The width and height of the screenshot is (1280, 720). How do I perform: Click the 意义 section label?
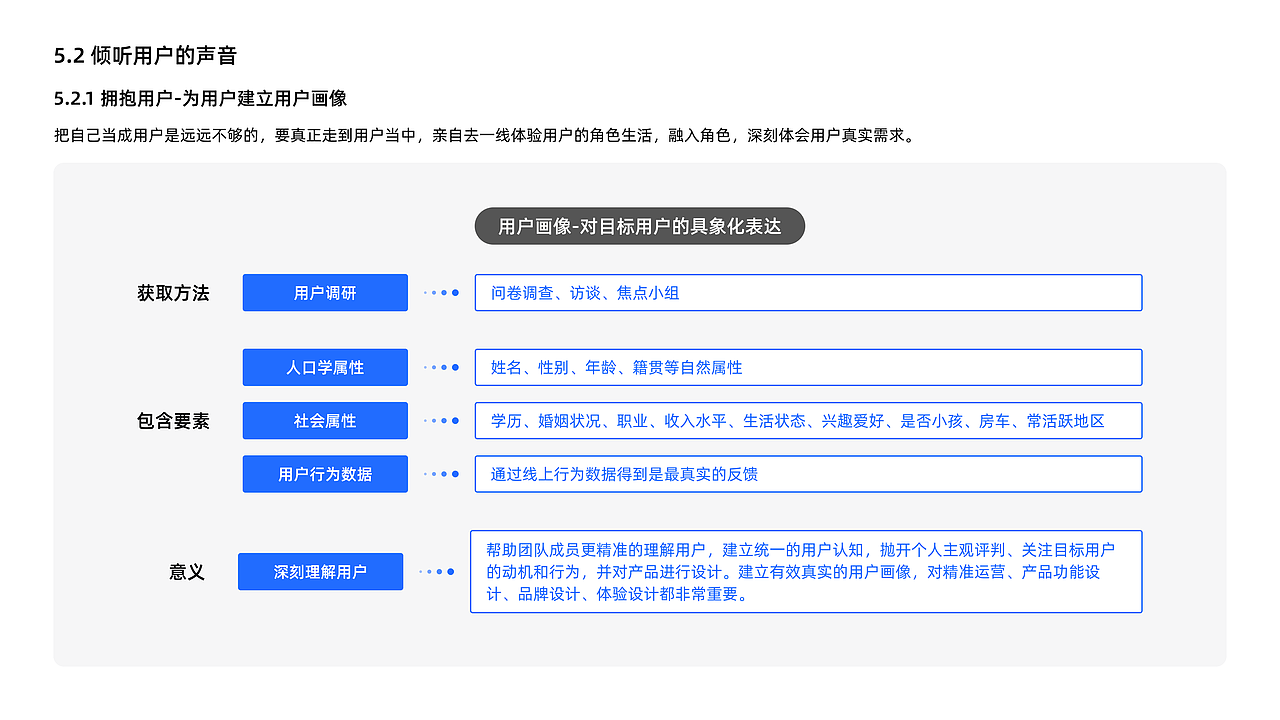click(185, 571)
